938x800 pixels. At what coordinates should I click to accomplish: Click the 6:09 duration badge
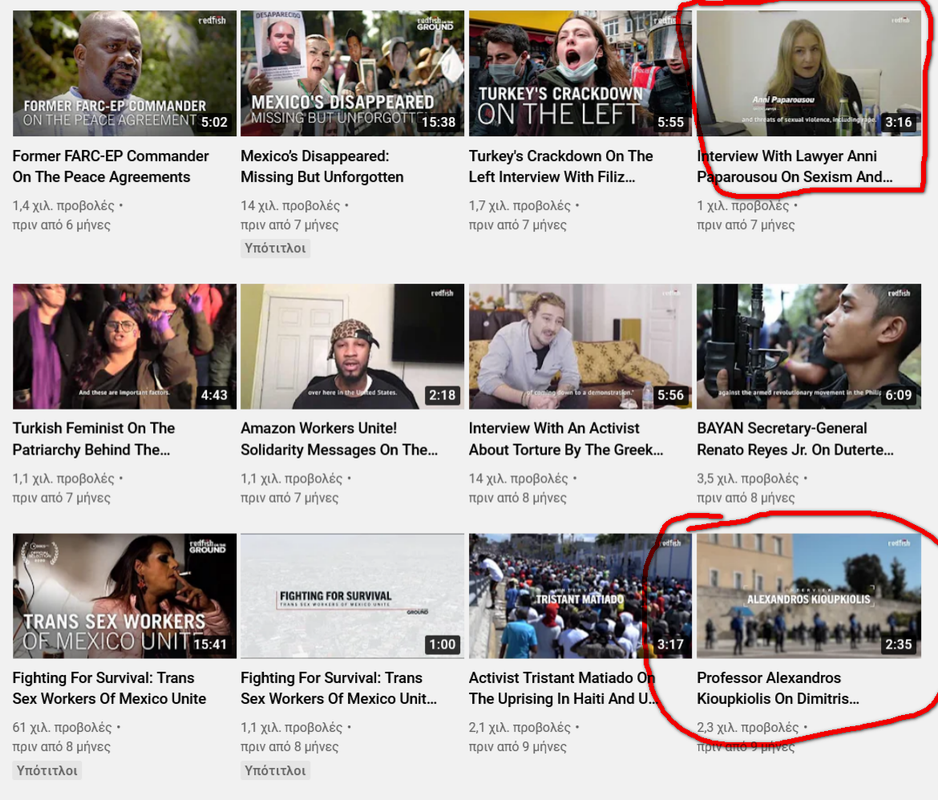(899, 395)
